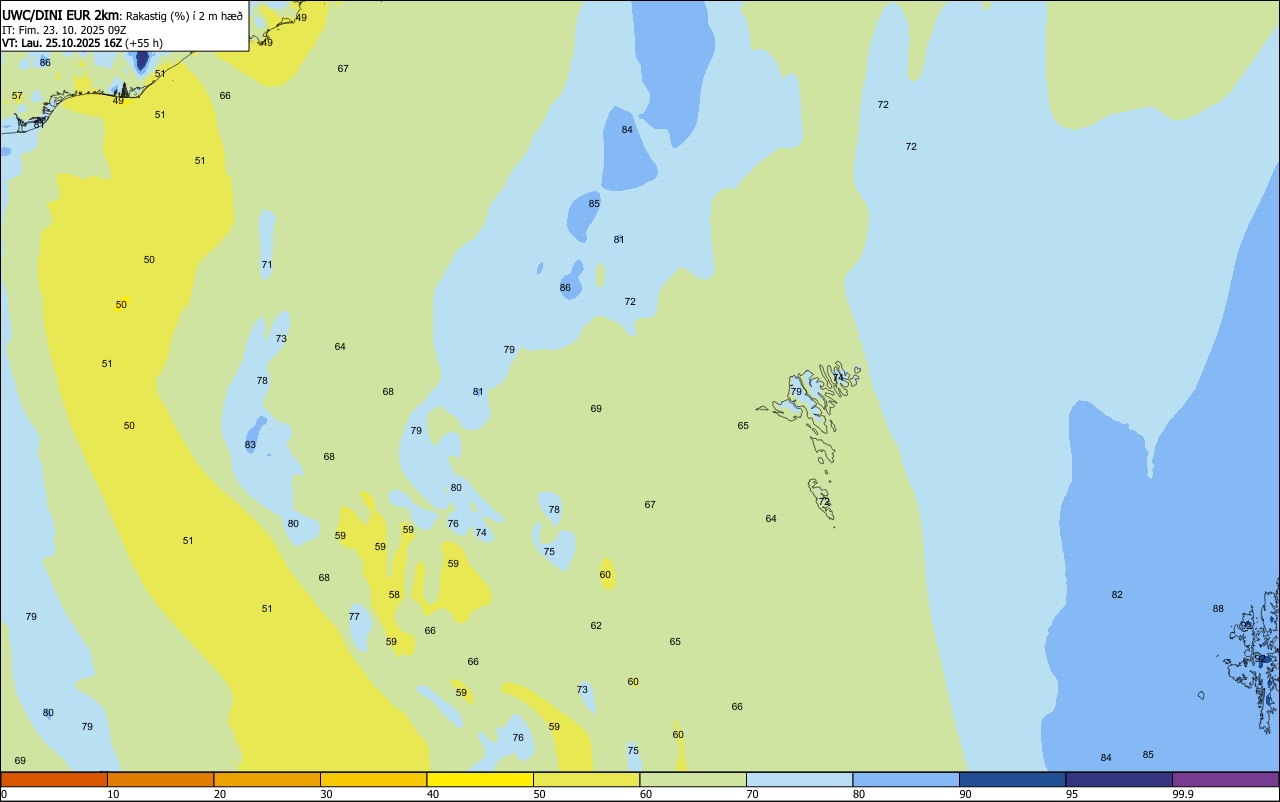The image size is (1280, 802).
Task: Click the UWC/DINI EUR 2km title
Action: [x=60, y=14]
